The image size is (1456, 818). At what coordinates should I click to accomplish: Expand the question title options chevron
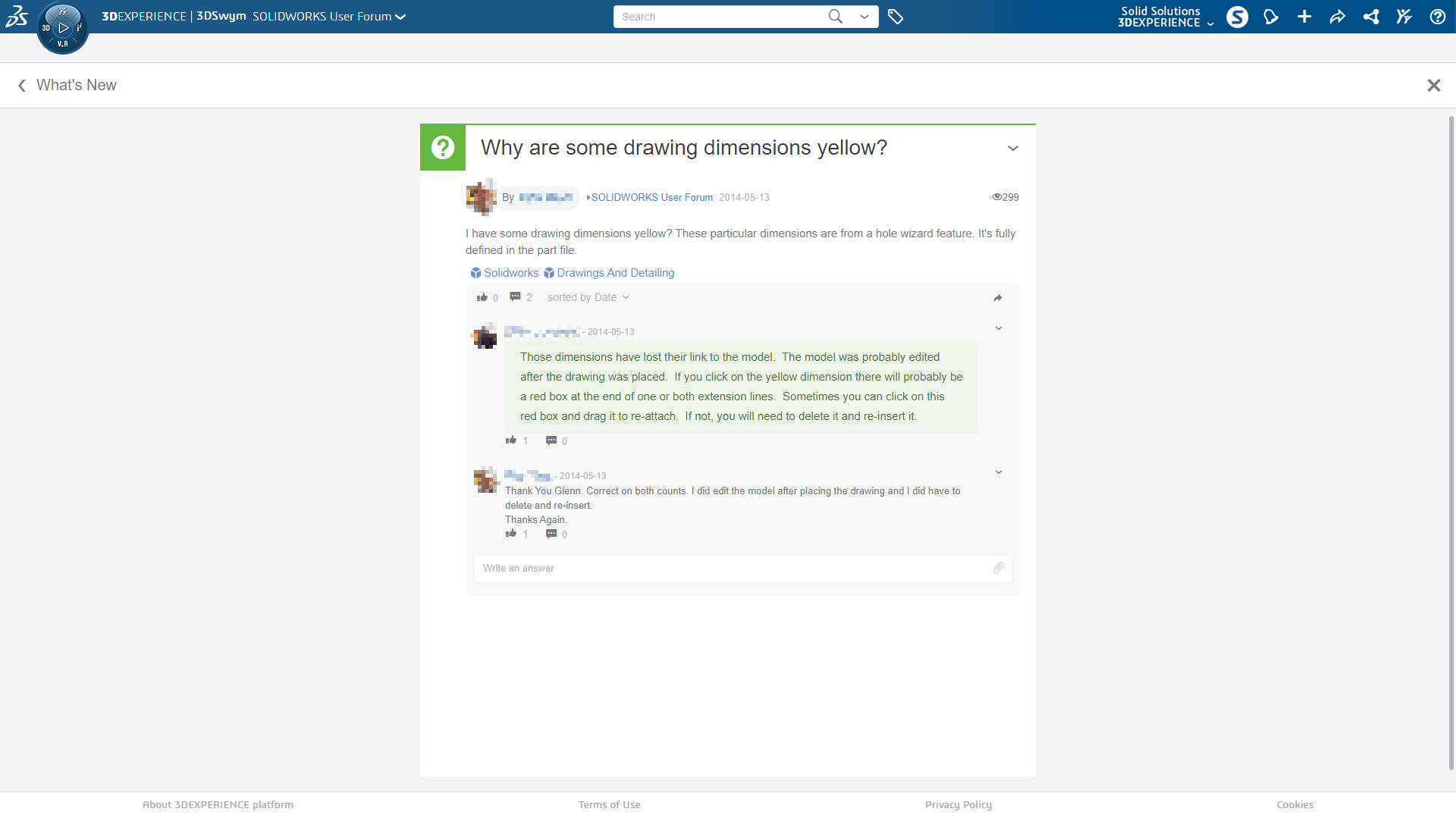click(x=1012, y=148)
